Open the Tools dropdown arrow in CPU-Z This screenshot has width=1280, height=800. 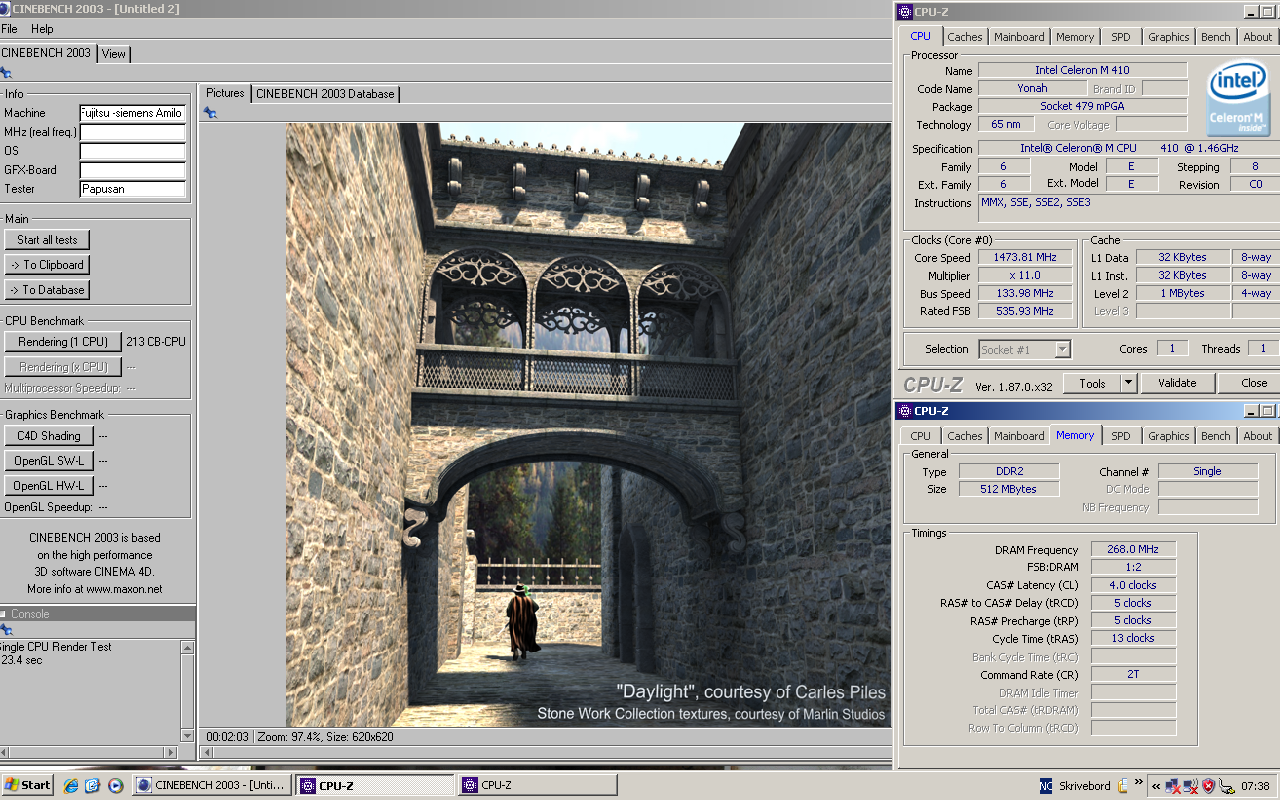tap(1128, 383)
